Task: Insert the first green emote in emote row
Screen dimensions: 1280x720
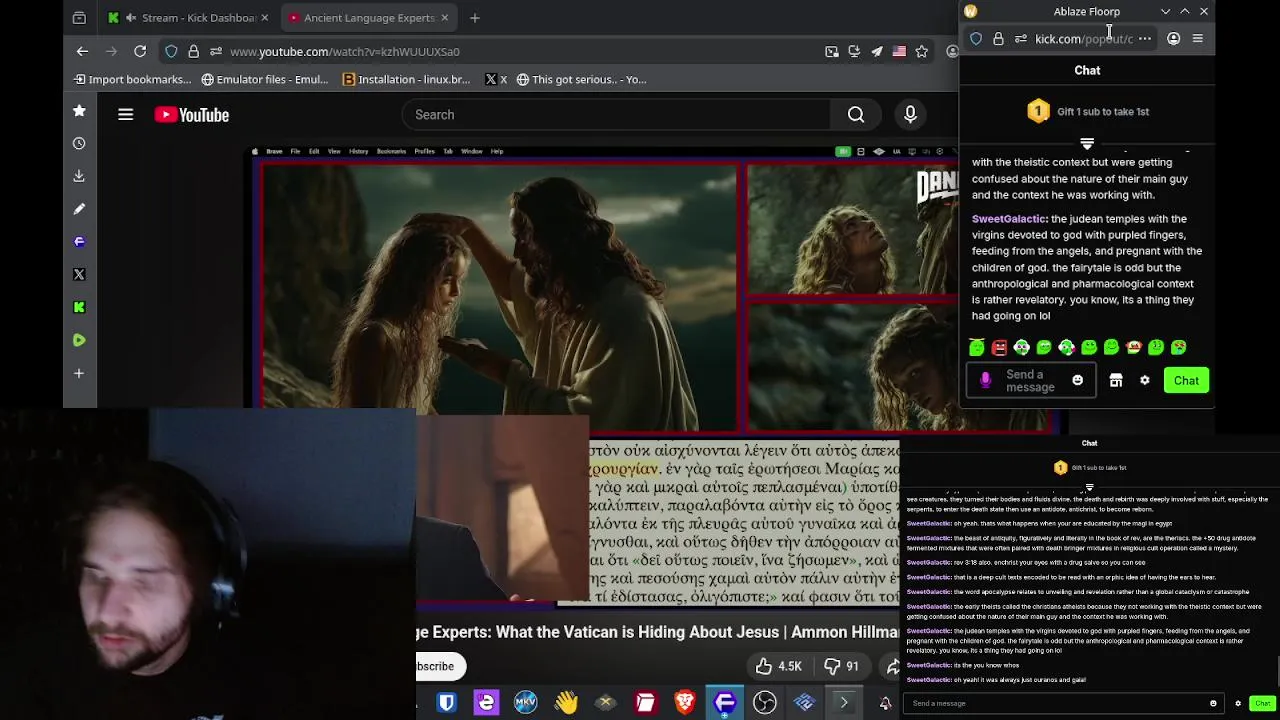Action: [977, 347]
